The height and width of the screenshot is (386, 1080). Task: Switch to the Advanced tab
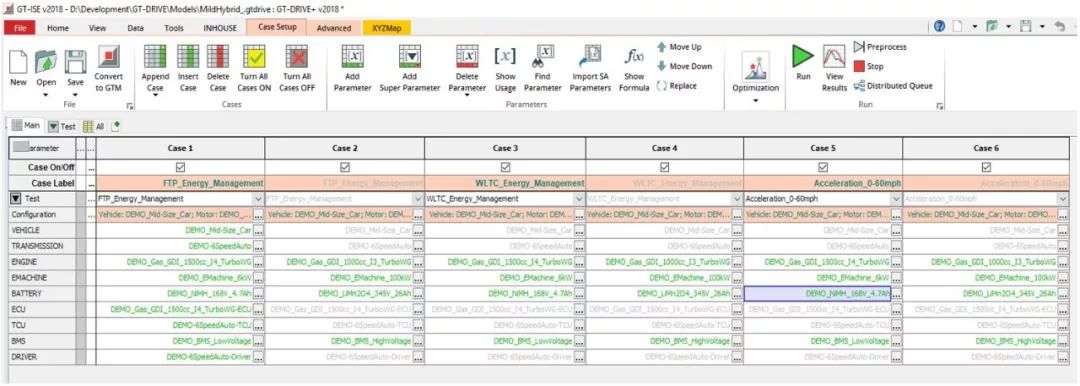[x=334, y=28]
